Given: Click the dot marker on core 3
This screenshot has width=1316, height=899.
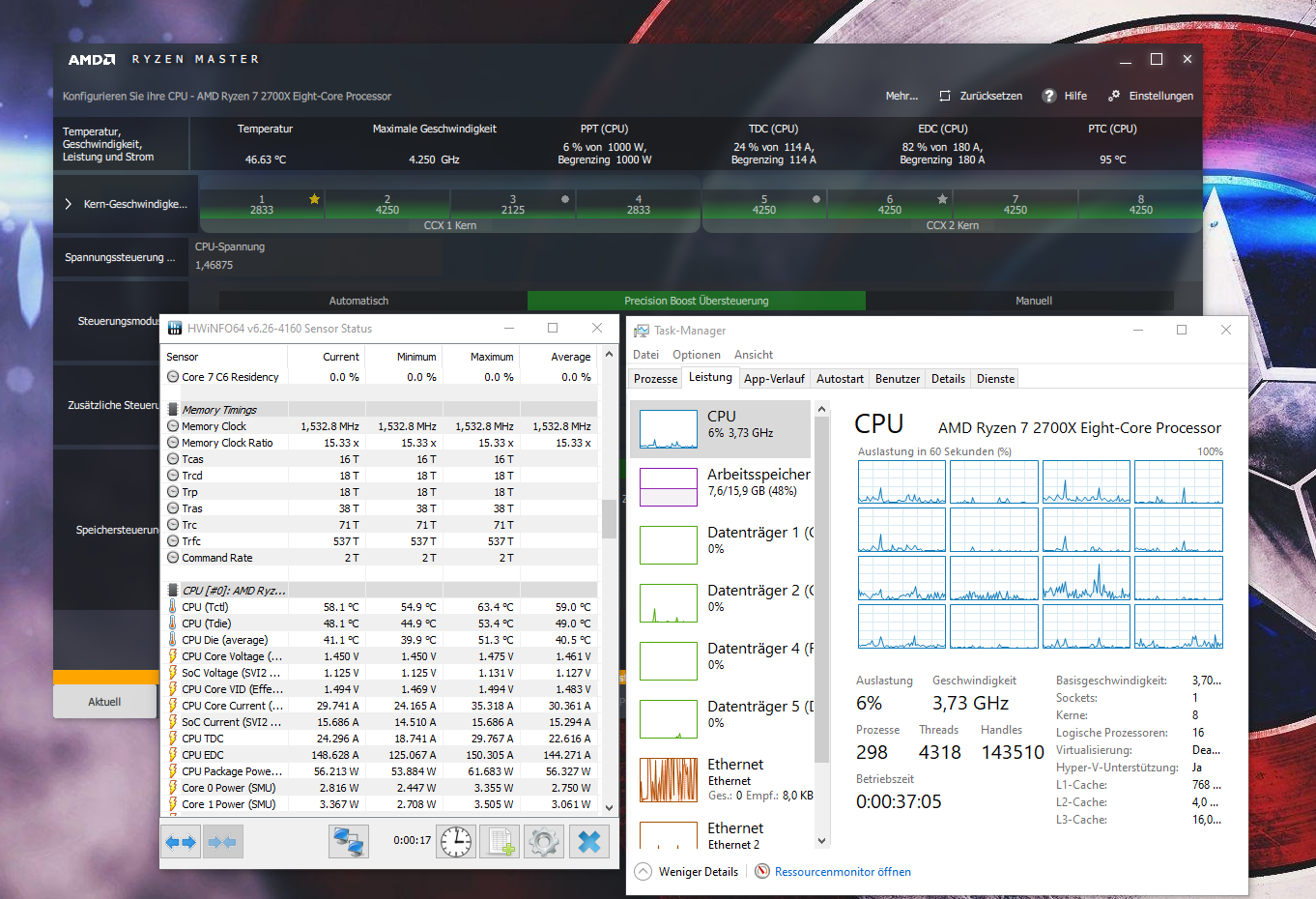Looking at the screenshot, I should pyautogui.click(x=565, y=199).
